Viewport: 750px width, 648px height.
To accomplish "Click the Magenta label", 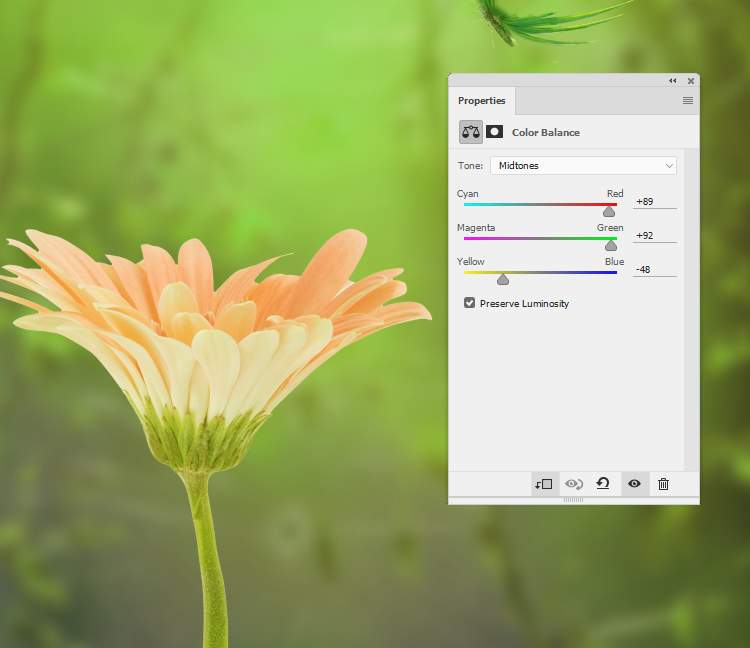I will pyautogui.click(x=476, y=228).
